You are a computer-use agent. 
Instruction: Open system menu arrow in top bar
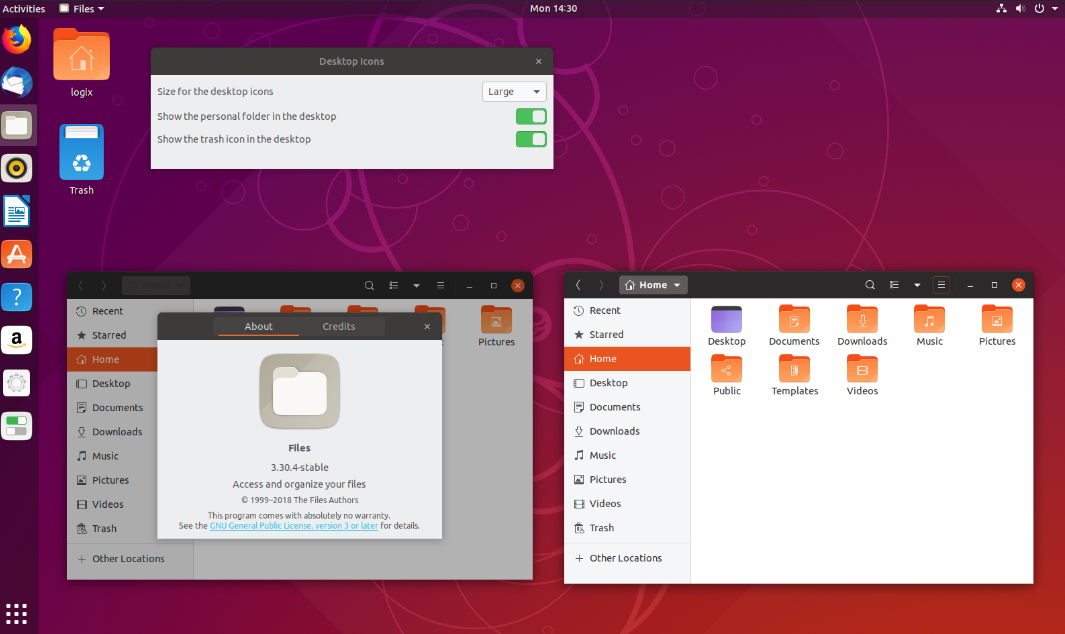pyautogui.click(x=1055, y=8)
